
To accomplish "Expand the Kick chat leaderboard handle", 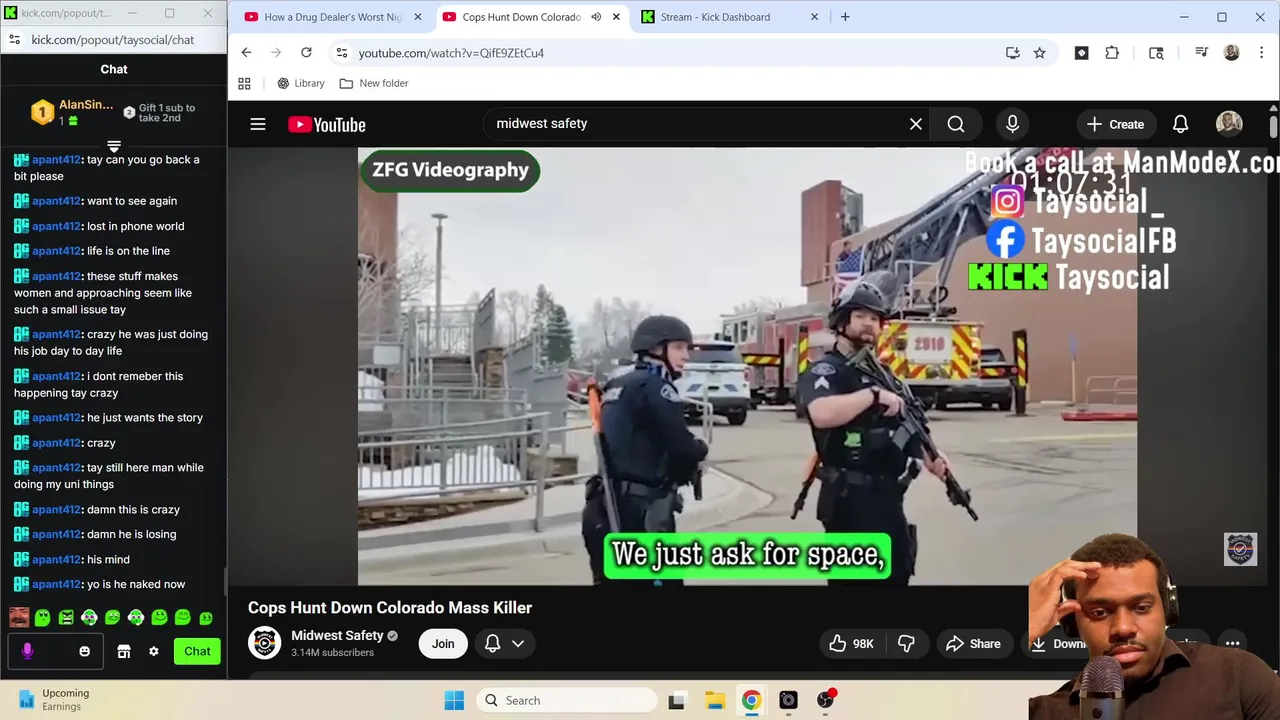I will pos(114,146).
